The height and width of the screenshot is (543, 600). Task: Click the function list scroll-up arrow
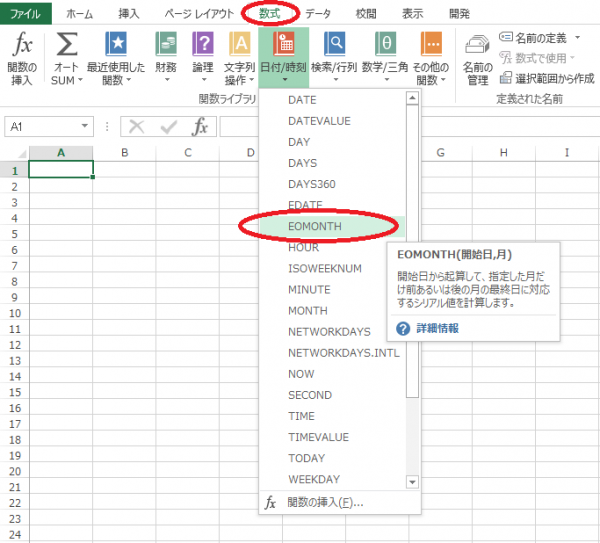[x=412, y=98]
